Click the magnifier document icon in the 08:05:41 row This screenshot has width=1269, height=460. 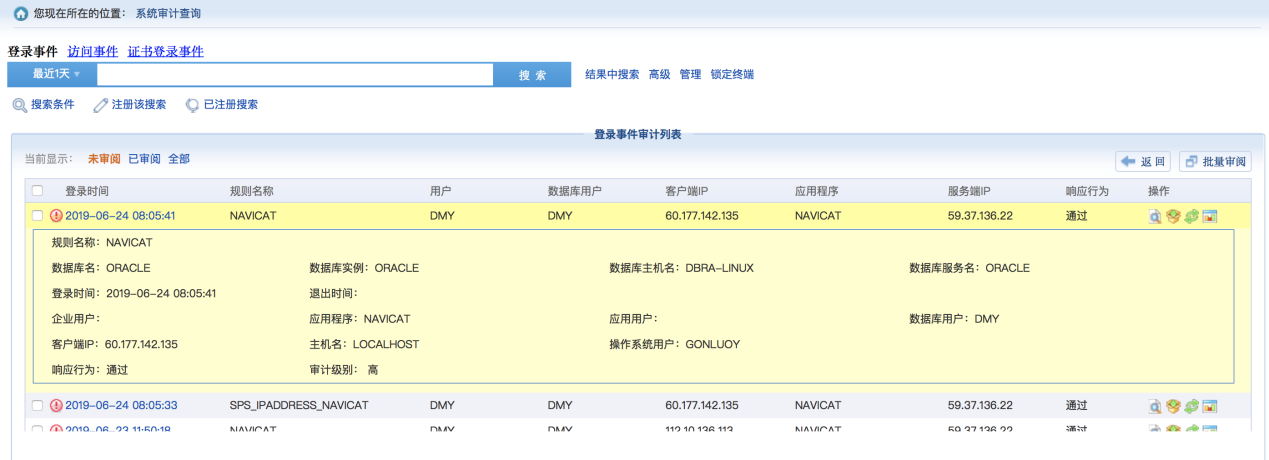pos(1155,216)
